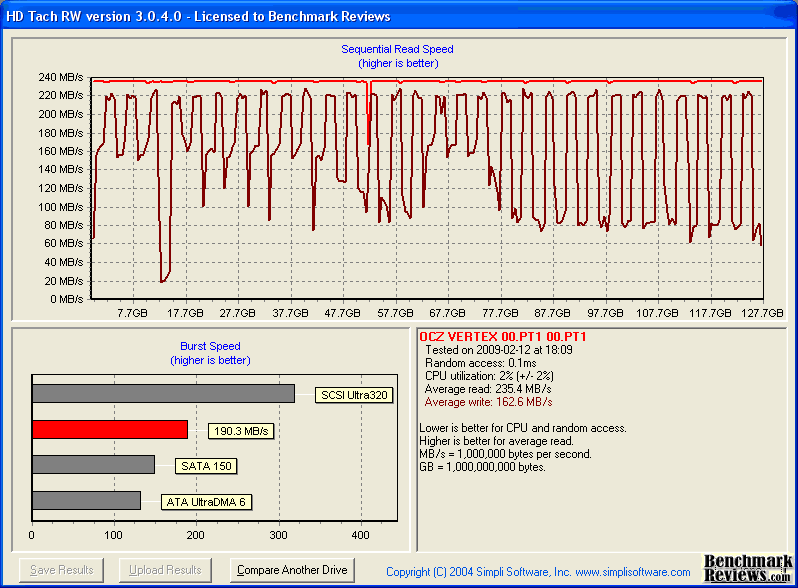Click the Tested on 2009-02-12 date line
This screenshot has height=588, width=798.
pos(499,350)
